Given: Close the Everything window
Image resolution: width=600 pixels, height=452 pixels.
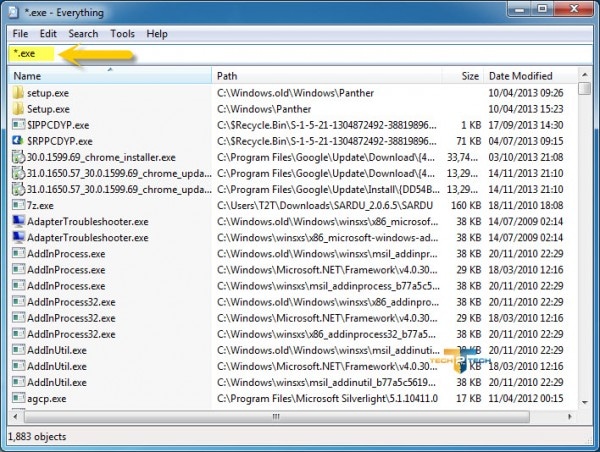Looking at the screenshot, I should (574, 9).
